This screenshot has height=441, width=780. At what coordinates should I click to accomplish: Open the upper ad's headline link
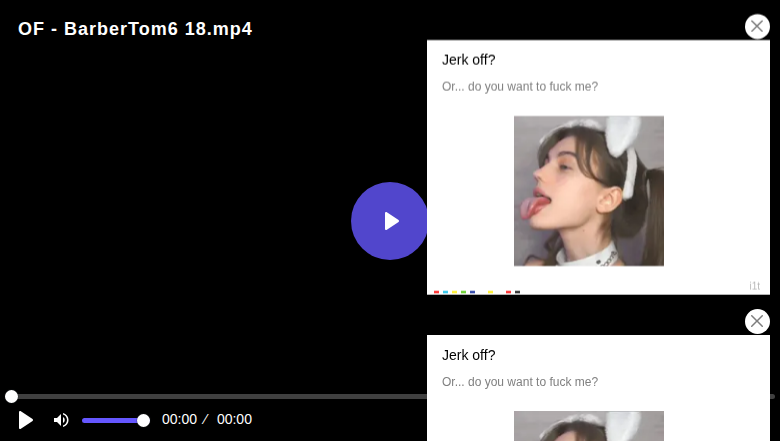(469, 59)
